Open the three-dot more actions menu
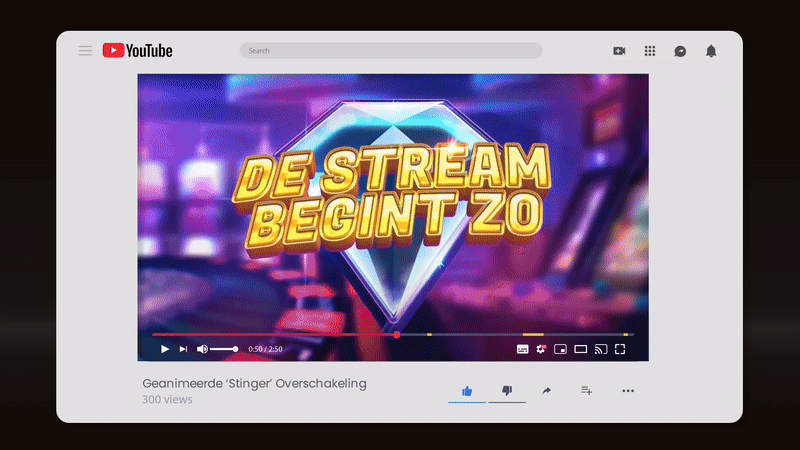This screenshot has height=450, width=800. (628, 391)
